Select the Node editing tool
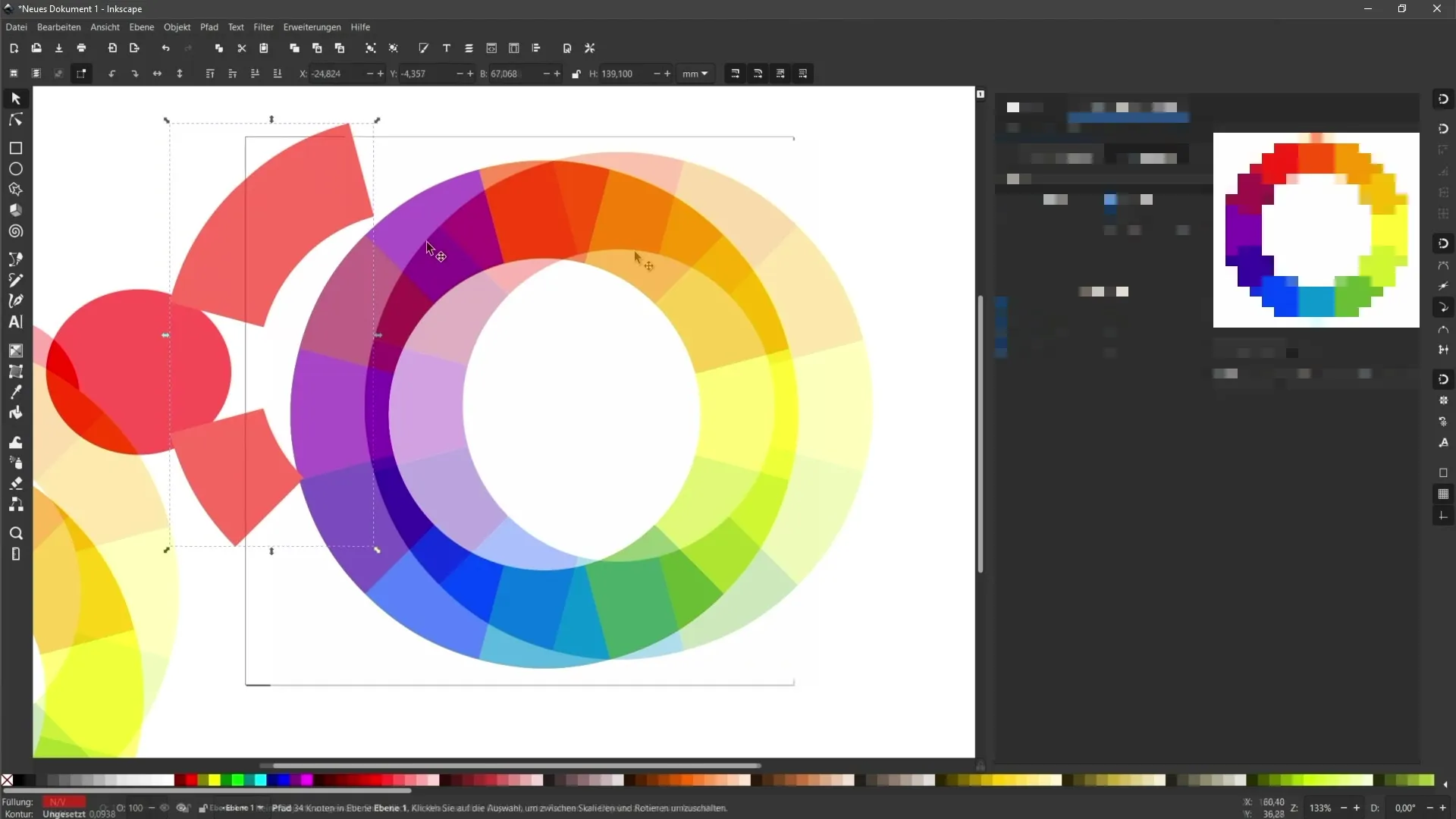The height and width of the screenshot is (819, 1456). (15, 120)
